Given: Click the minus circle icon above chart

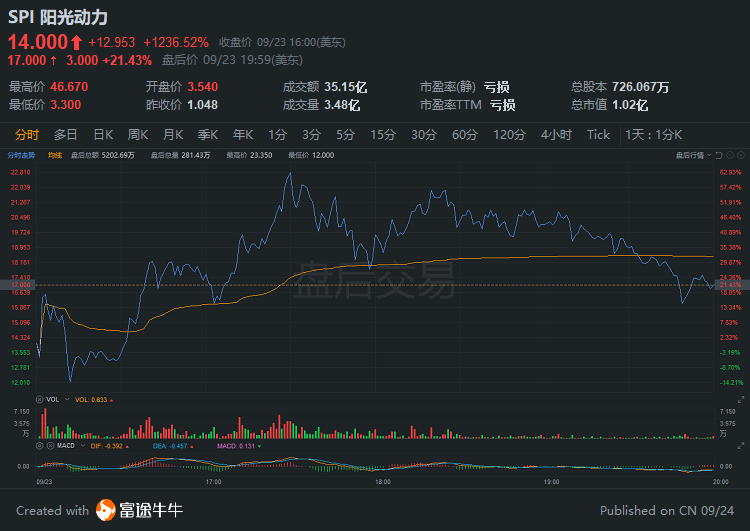Looking at the screenshot, I should 730,155.
